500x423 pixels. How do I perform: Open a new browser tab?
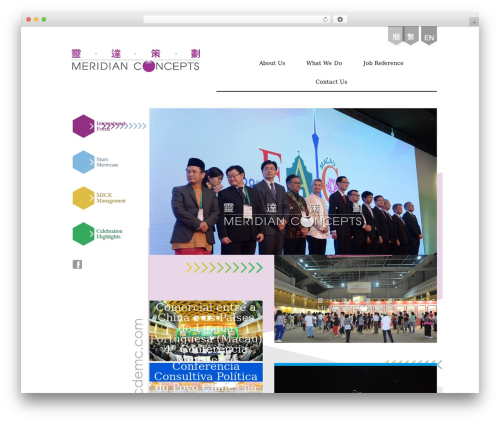(474, 22)
